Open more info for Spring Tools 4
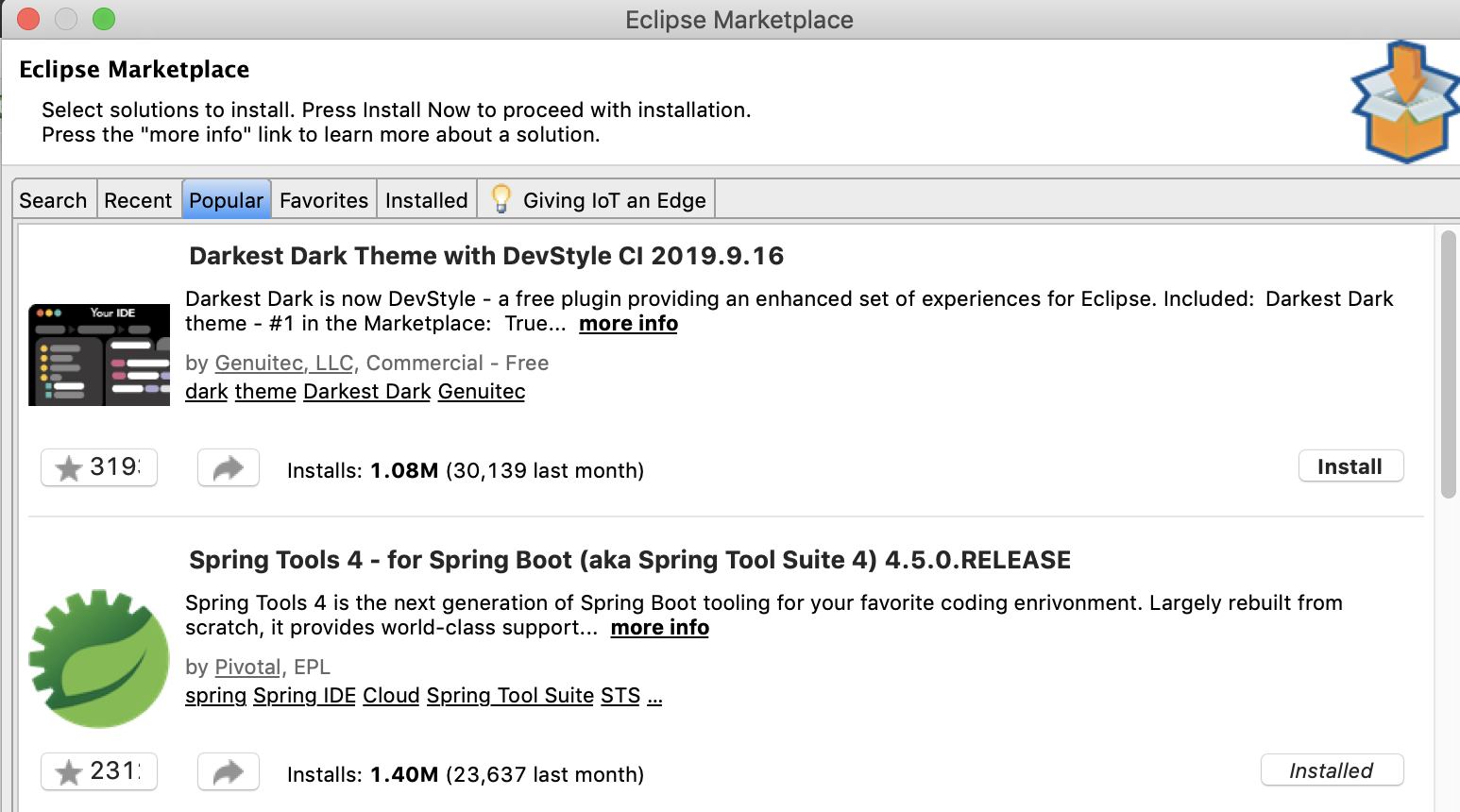 660,628
